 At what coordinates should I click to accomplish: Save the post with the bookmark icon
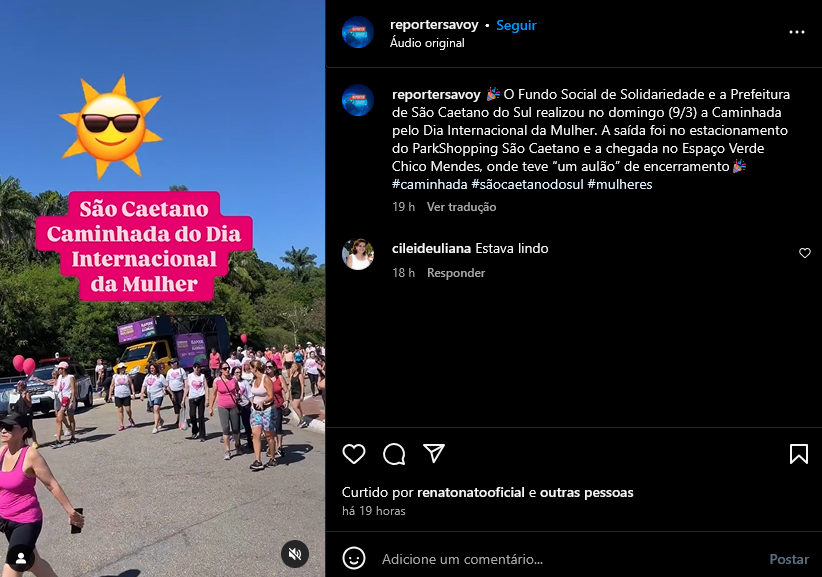(798, 454)
